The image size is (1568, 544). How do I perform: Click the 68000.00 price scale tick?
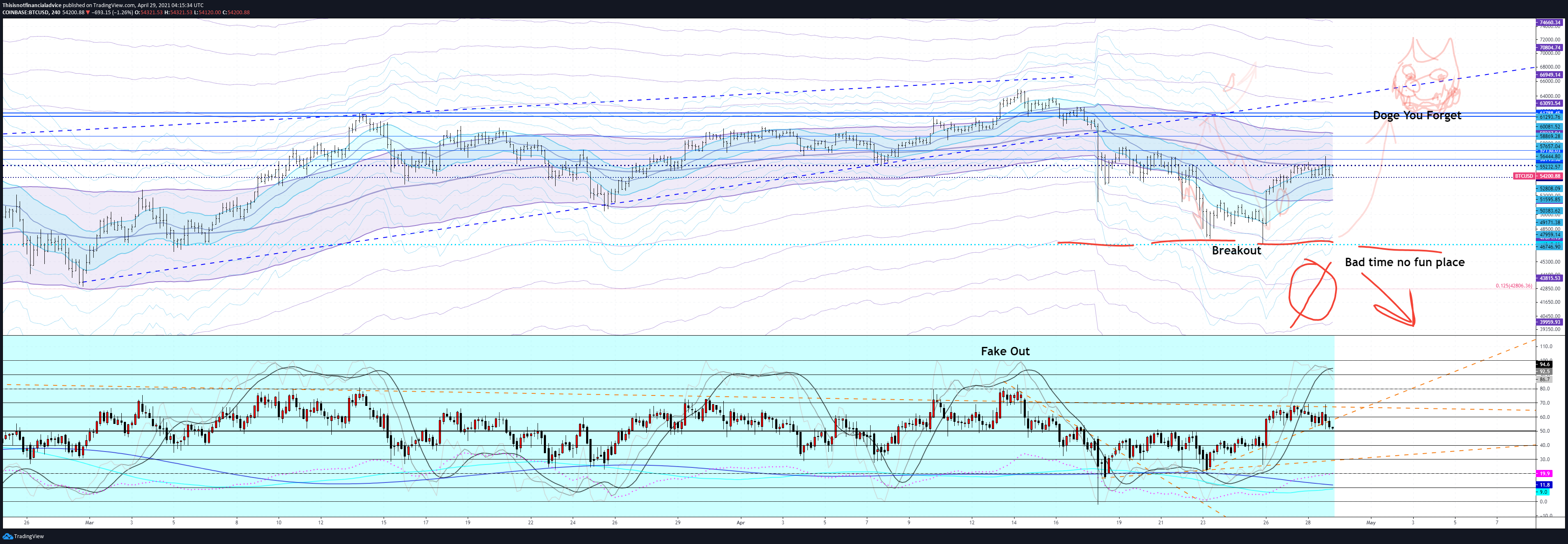click(x=1550, y=67)
